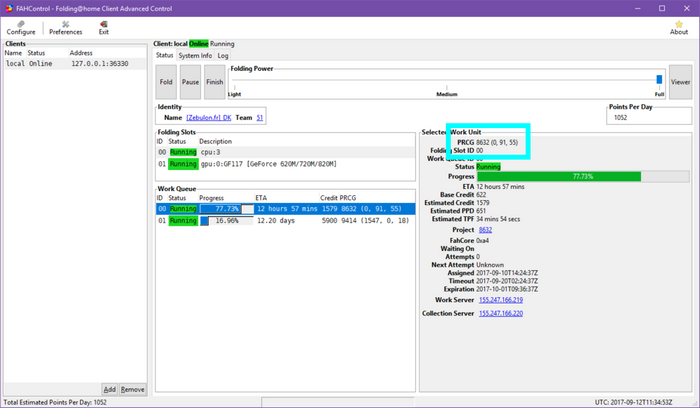Click the Clients Address column header

coord(81,53)
